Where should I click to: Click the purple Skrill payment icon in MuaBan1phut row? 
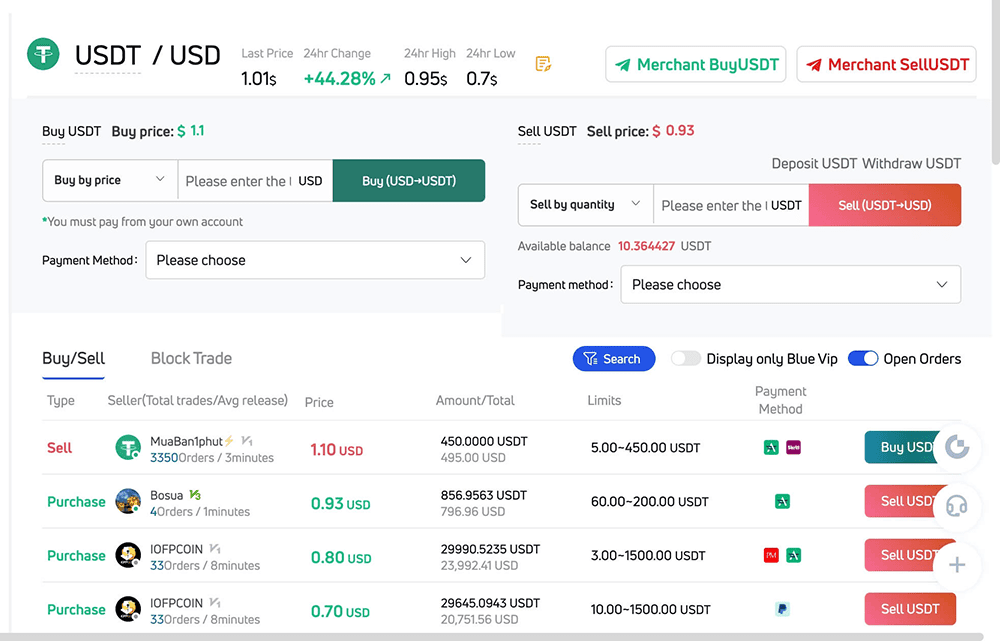[793, 448]
